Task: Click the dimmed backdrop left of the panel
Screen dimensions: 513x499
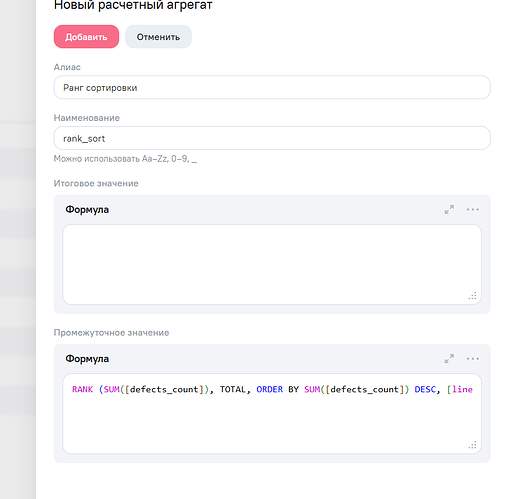Action: (18, 249)
